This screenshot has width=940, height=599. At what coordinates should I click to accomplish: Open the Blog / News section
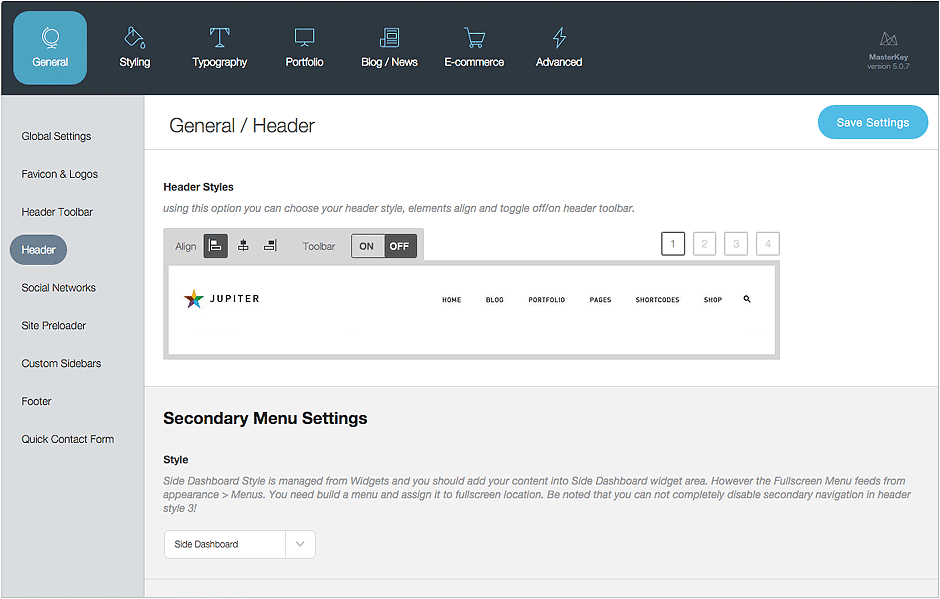[389, 48]
